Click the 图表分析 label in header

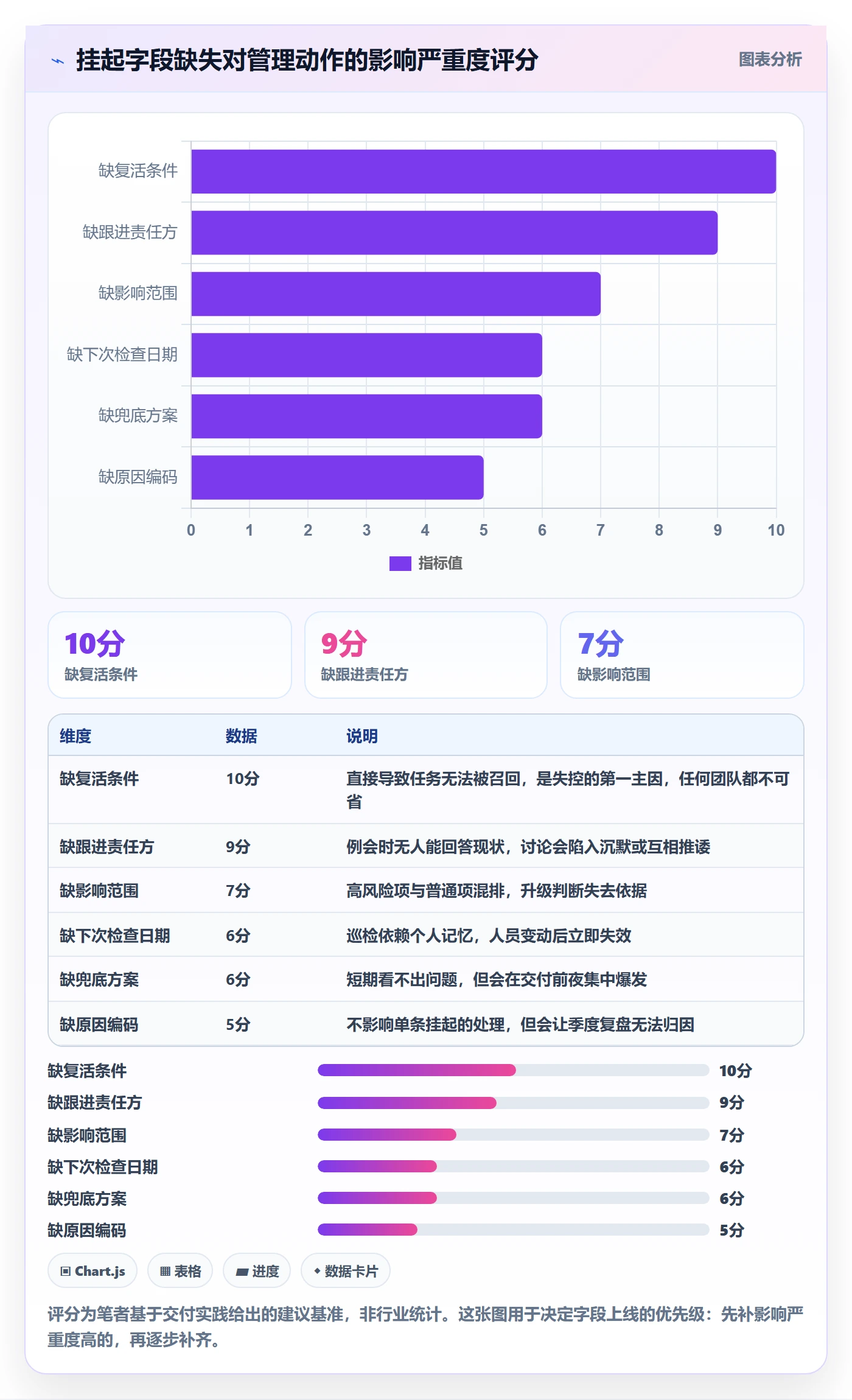[x=770, y=60]
